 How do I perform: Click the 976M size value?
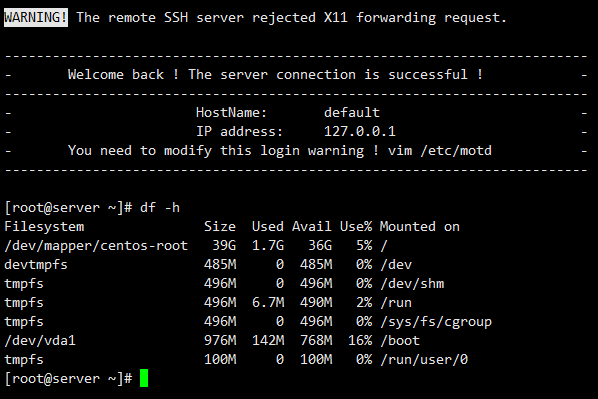(220, 340)
